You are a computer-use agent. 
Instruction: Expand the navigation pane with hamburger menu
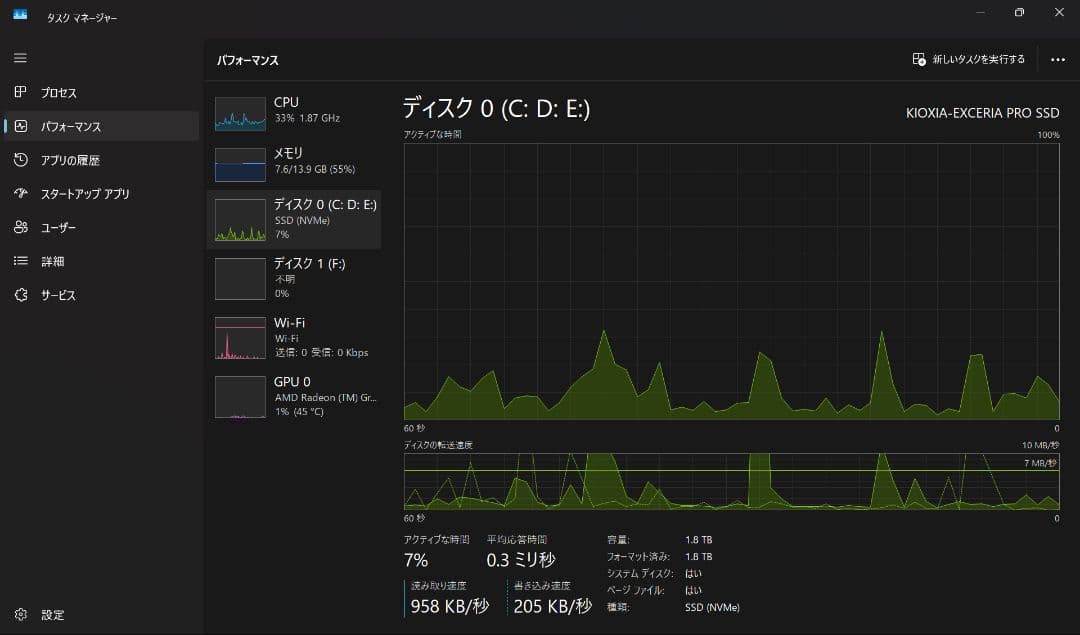point(20,58)
